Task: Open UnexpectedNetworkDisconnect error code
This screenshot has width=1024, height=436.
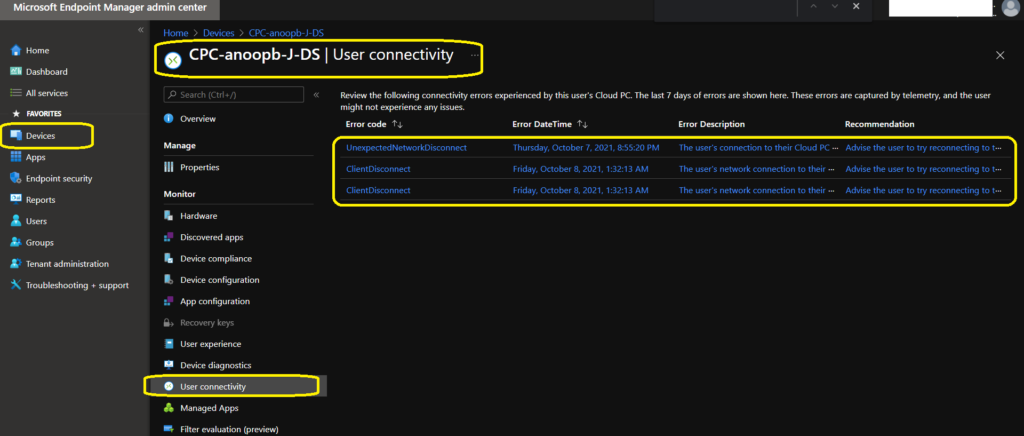Action: click(406, 148)
